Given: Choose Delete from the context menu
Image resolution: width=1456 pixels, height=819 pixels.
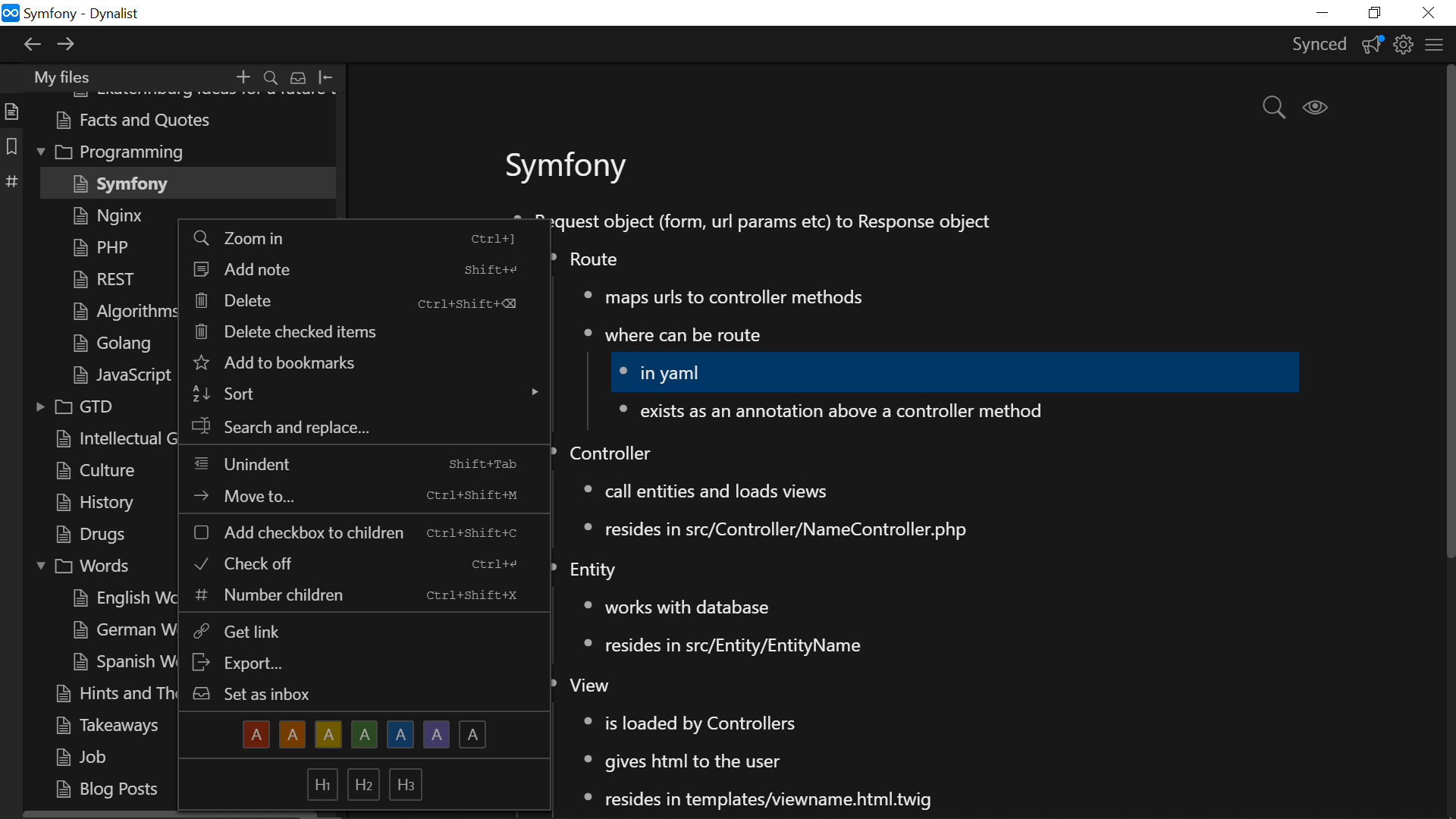Looking at the screenshot, I should [x=364, y=300].
